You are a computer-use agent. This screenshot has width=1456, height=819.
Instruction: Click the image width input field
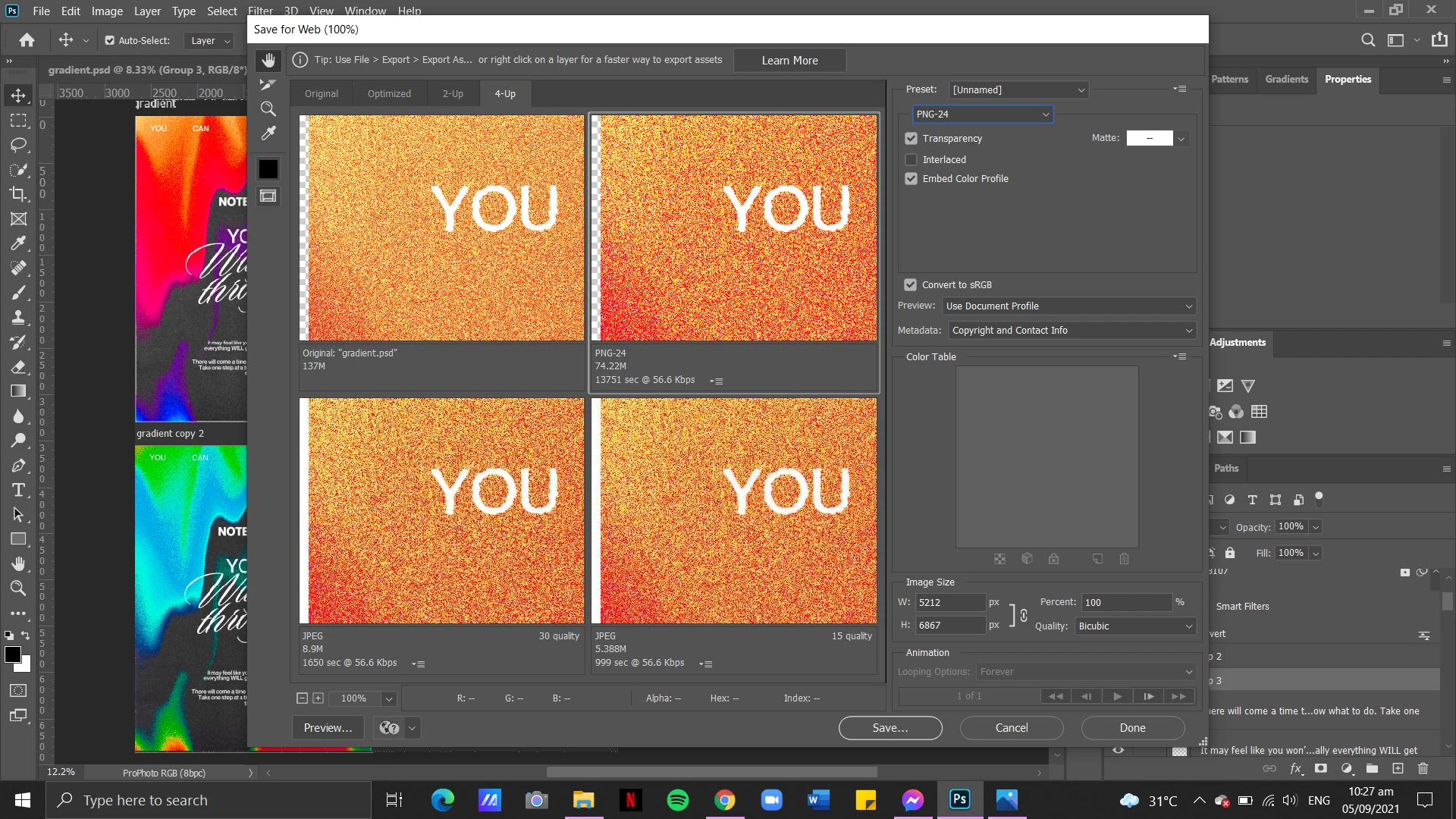coord(949,603)
